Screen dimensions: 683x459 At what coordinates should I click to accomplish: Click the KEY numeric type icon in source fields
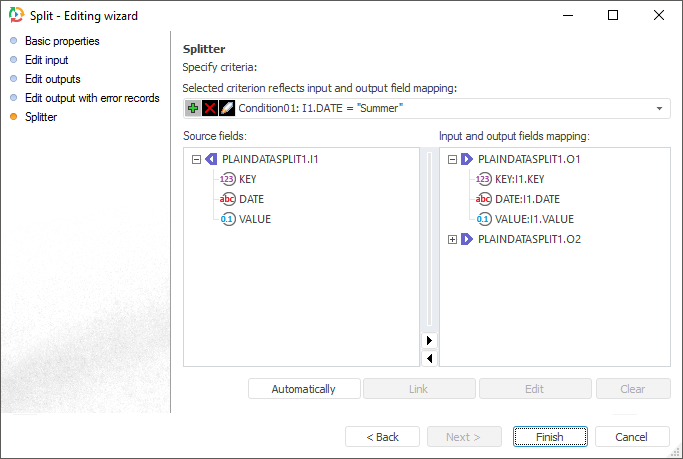[x=228, y=179]
